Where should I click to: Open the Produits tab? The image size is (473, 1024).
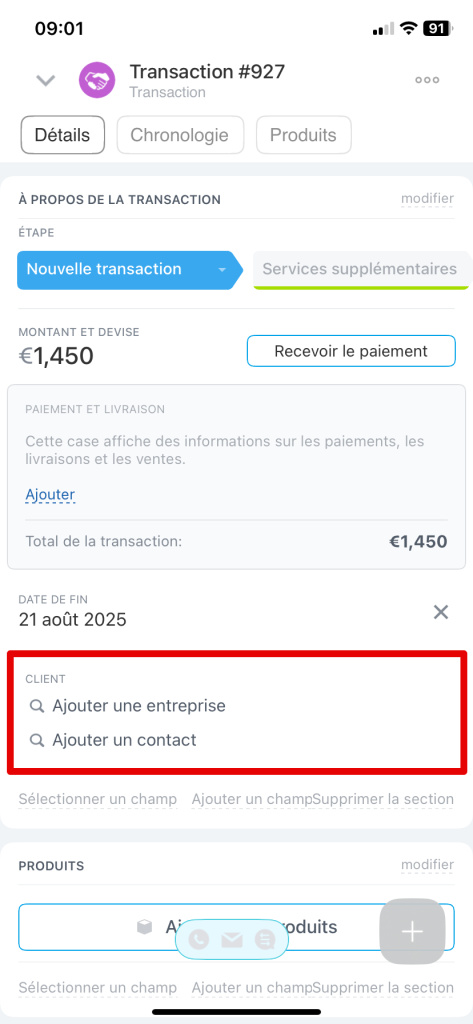pyautogui.click(x=303, y=135)
